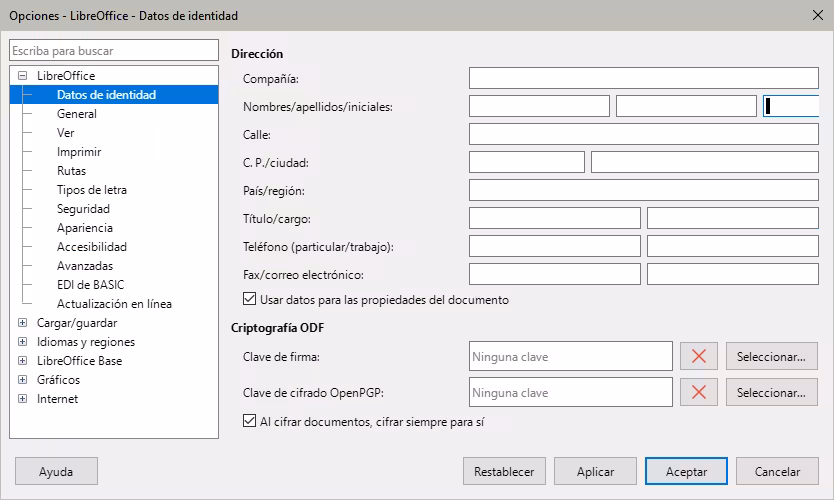Click the Aplicar button

(x=595, y=471)
